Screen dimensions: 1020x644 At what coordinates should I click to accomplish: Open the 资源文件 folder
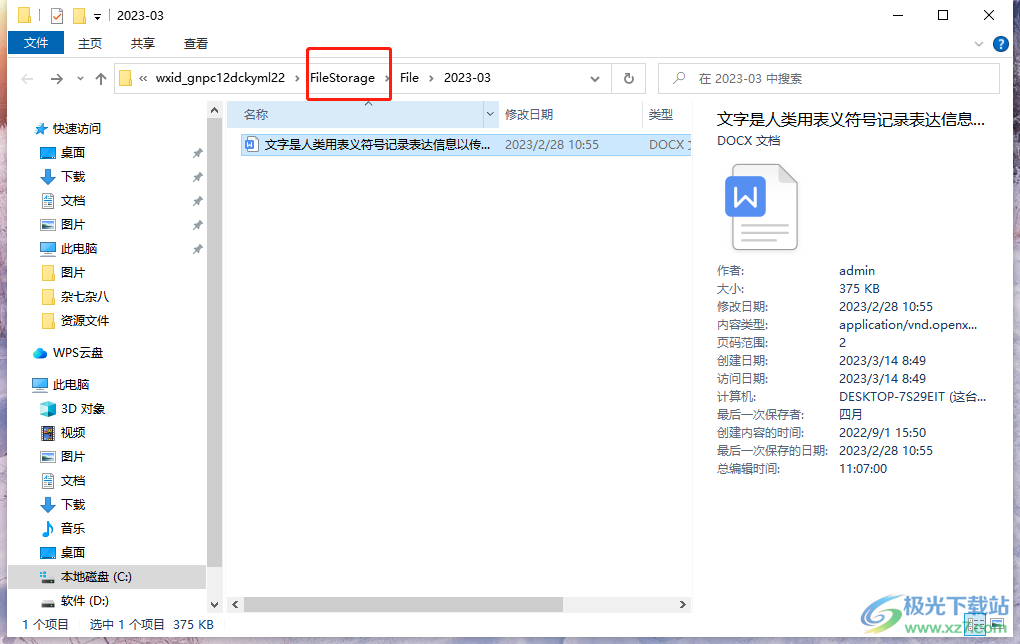[x=85, y=321]
